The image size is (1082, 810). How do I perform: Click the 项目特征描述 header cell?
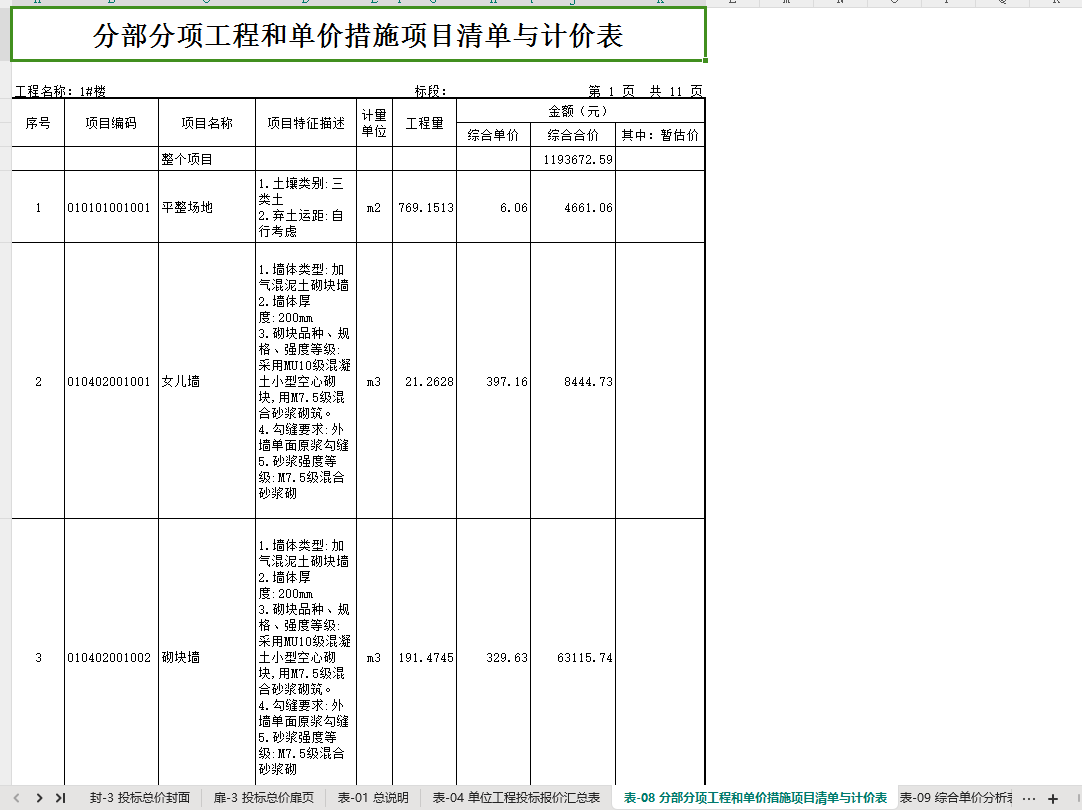coord(306,123)
